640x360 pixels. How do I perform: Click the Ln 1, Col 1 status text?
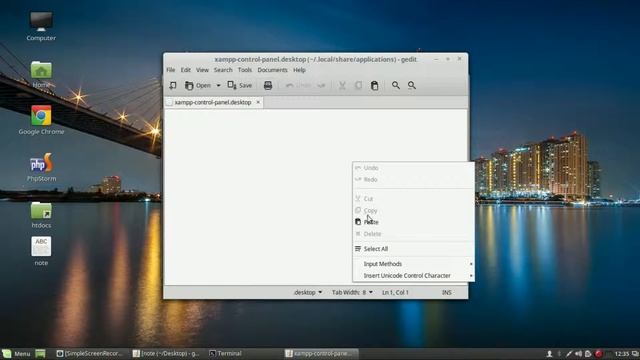(395, 292)
